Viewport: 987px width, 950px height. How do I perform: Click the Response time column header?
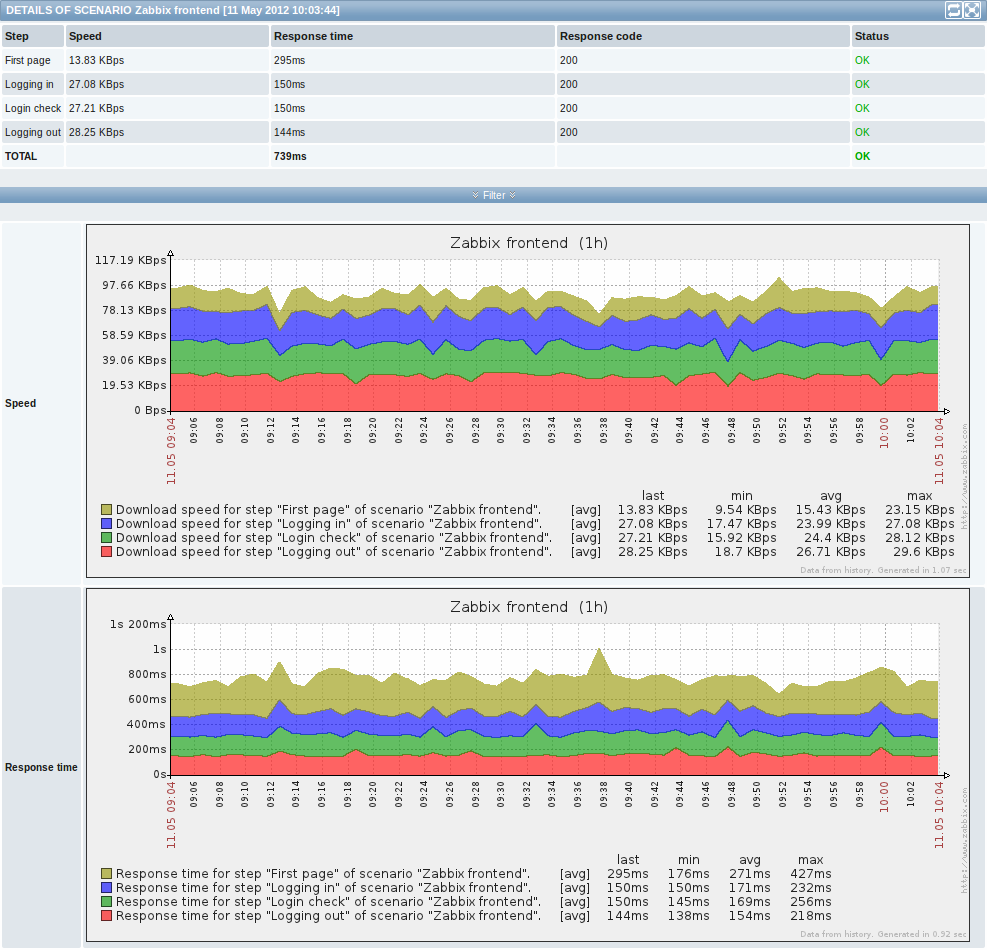pyautogui.click(x=413, y=37)
